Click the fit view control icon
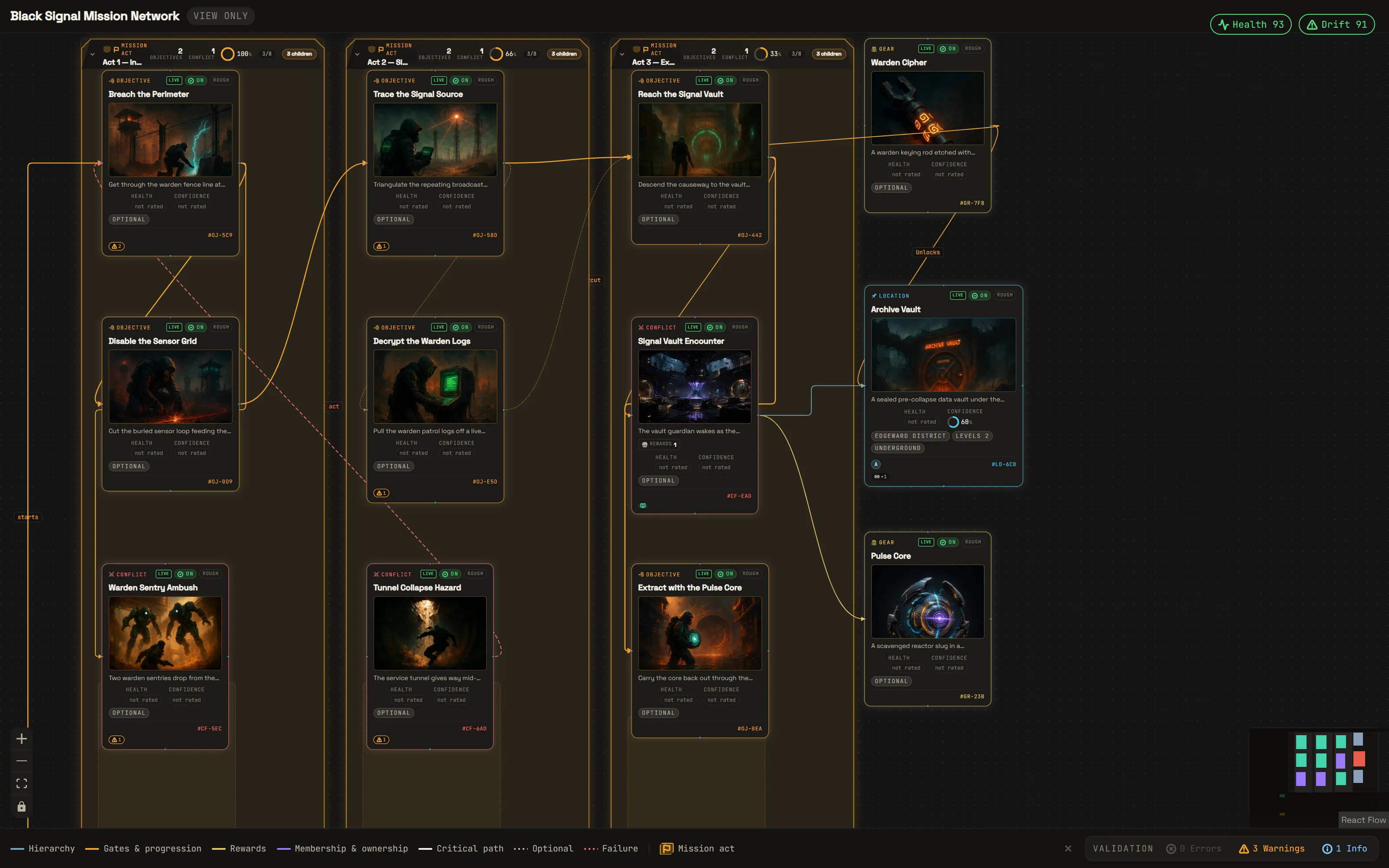1389x868 pixels. (x=22, y=784)
